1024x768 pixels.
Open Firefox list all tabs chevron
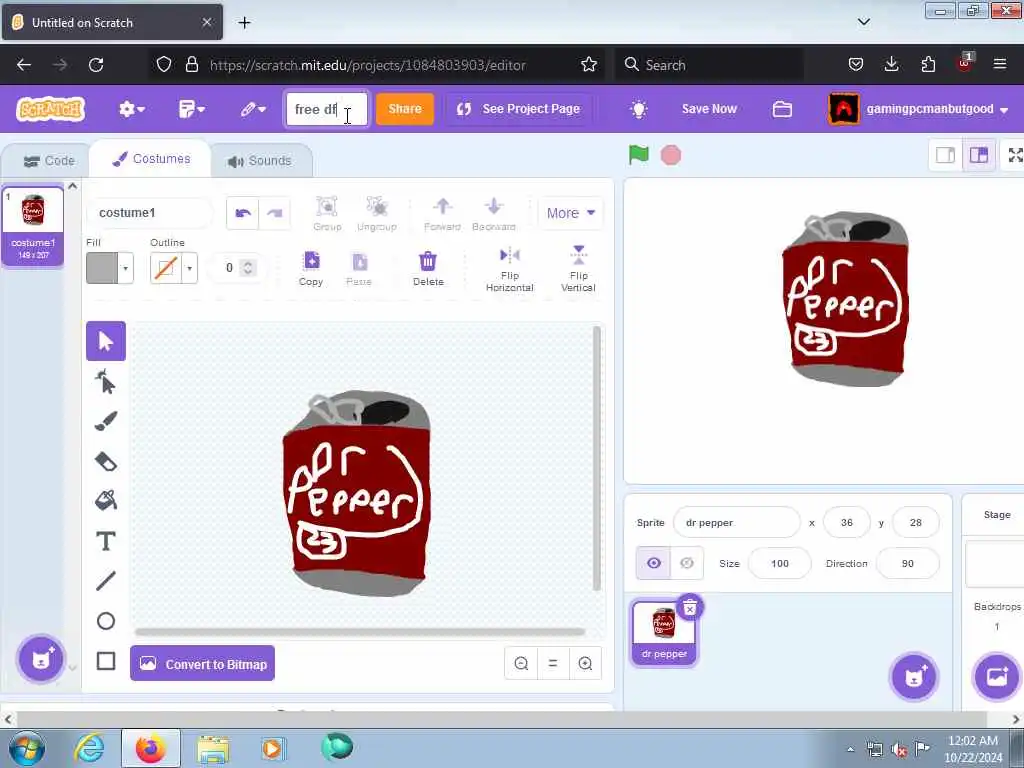tap(864, 22)
